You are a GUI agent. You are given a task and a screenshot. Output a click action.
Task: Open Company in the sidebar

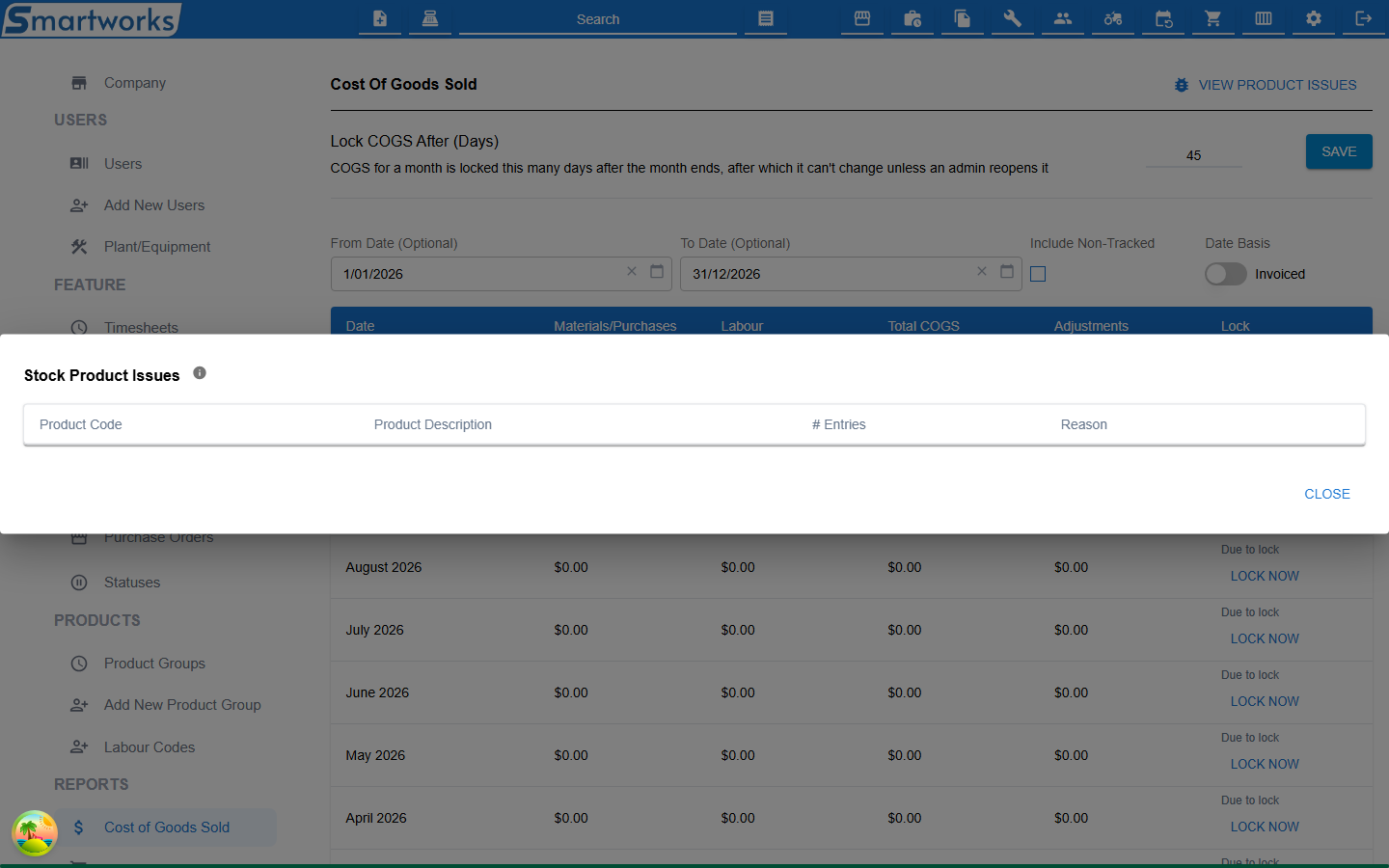click(135, 83)
